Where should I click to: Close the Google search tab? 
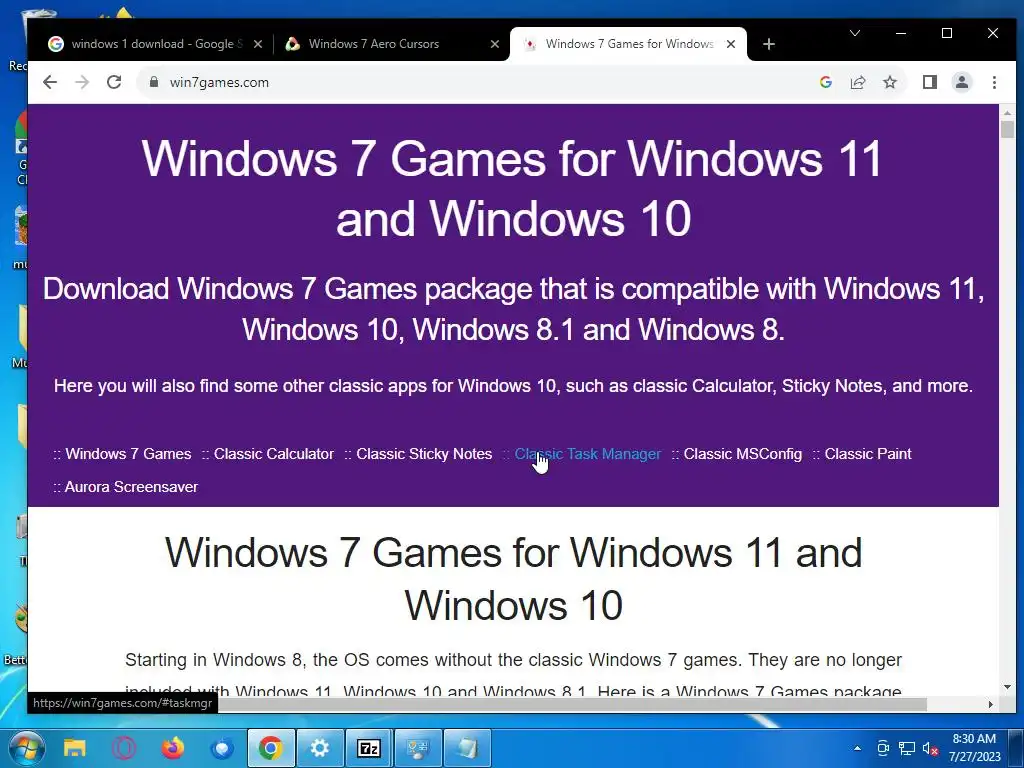pyautogui.click(x=258, y=44)
